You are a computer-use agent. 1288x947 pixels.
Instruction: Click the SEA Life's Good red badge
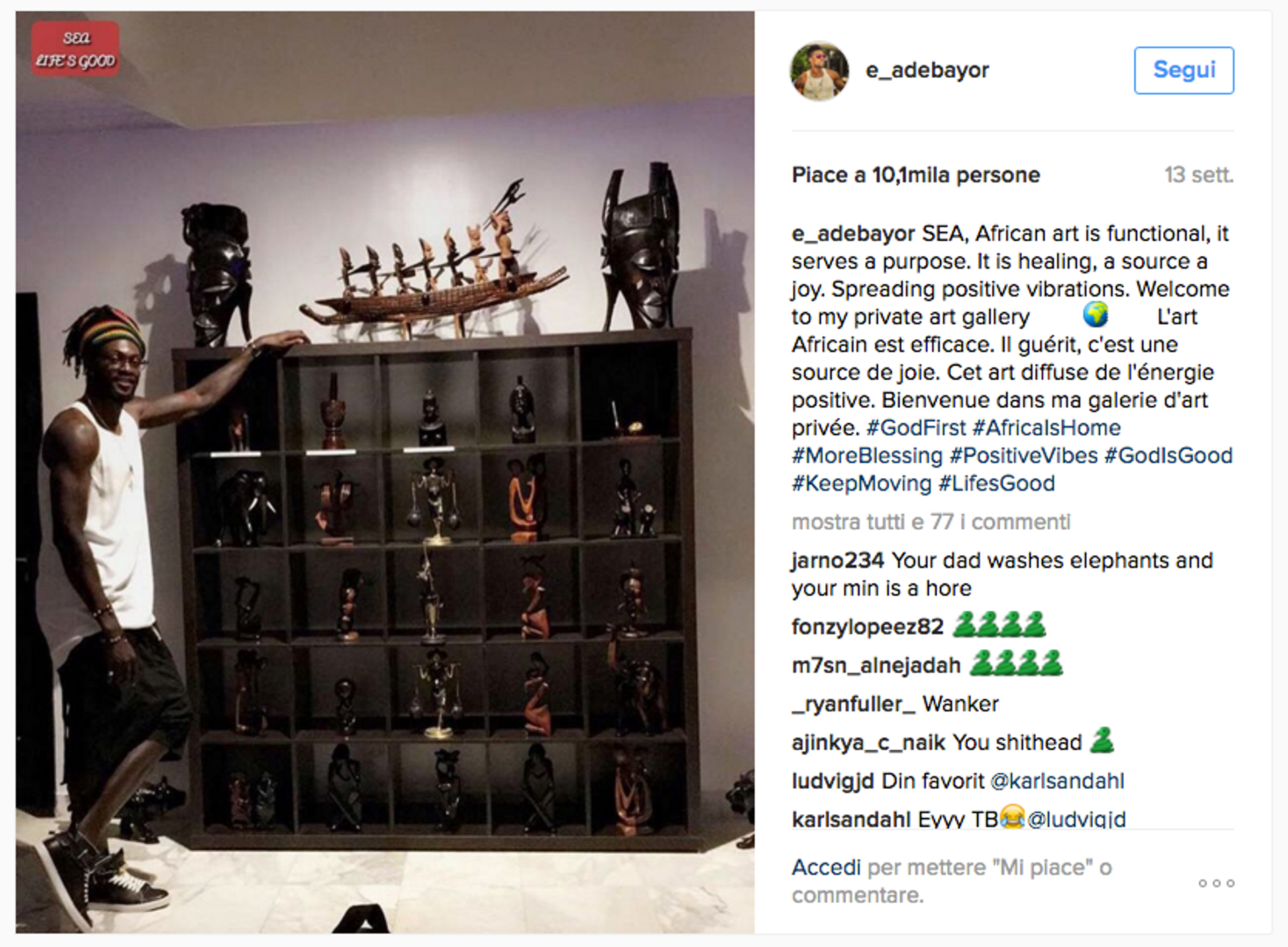(76, 49)
